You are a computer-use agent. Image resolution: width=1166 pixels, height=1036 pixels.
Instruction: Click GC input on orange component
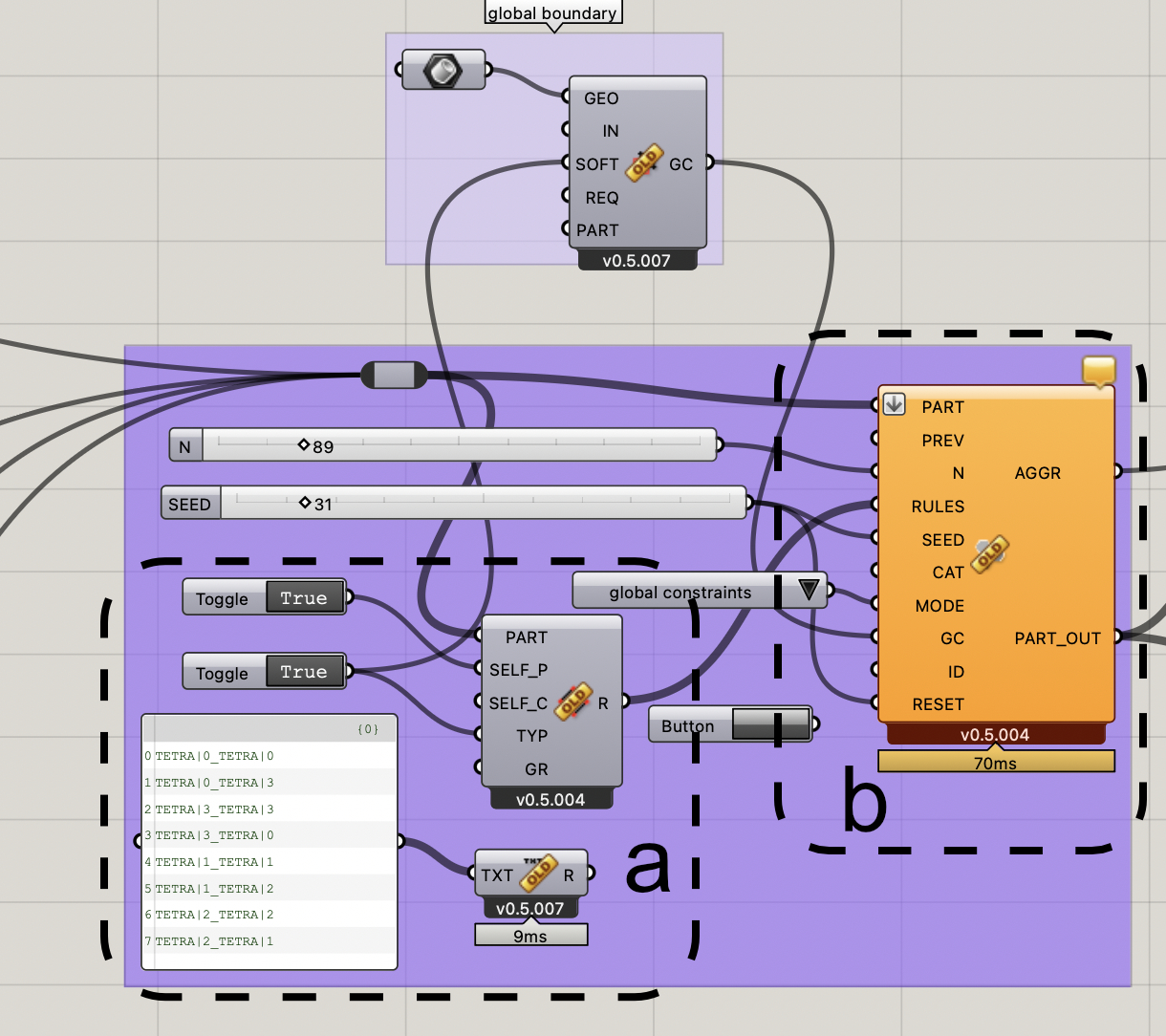952,638
